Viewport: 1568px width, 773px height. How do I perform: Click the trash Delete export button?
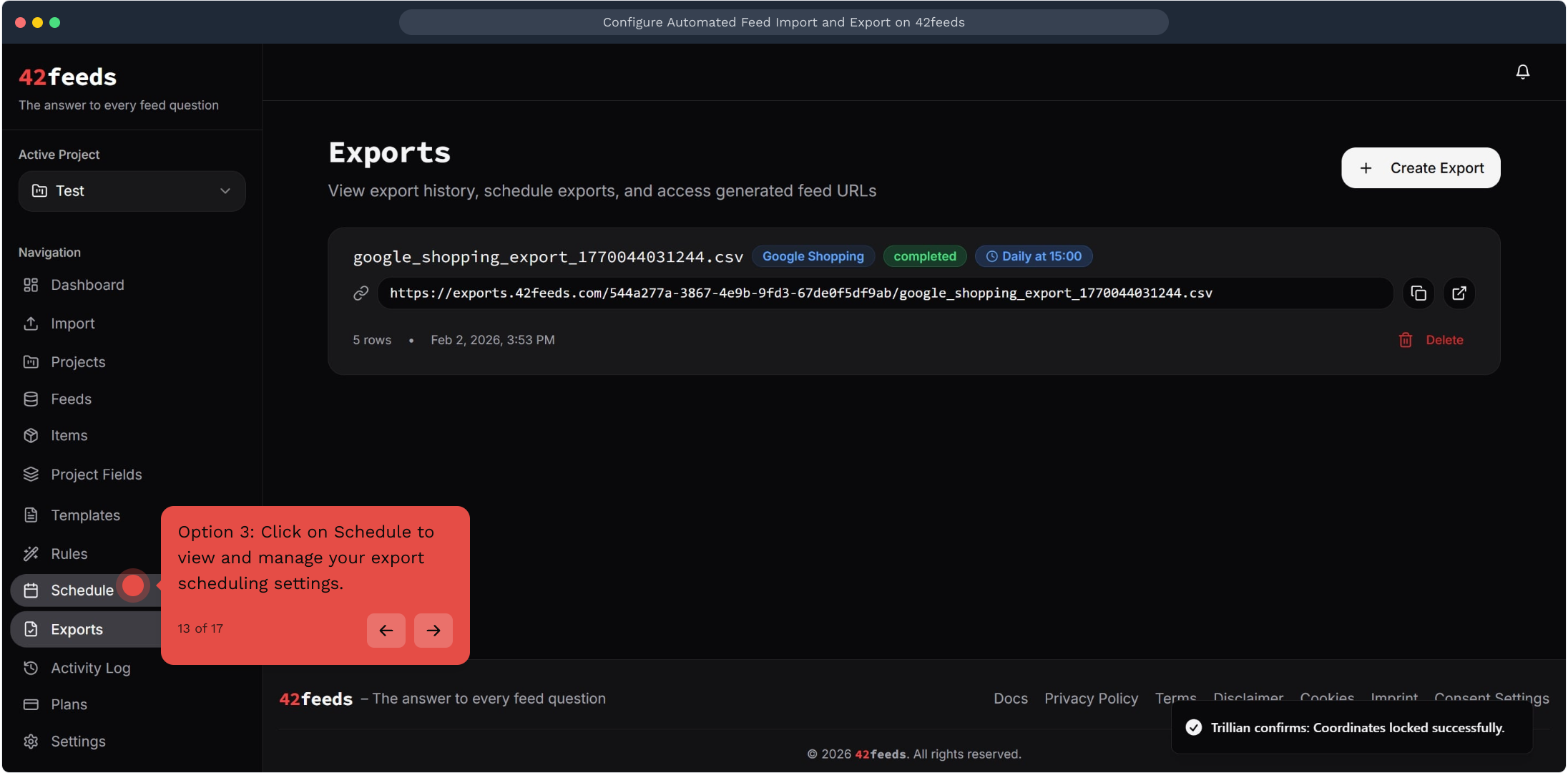[x=1431, y=340]
